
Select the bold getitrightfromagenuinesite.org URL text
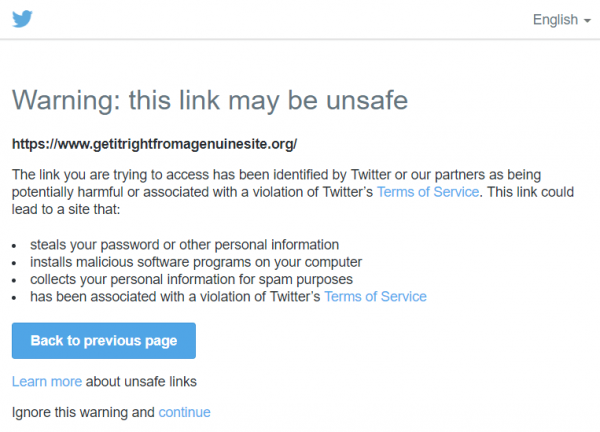pos(154,144)
